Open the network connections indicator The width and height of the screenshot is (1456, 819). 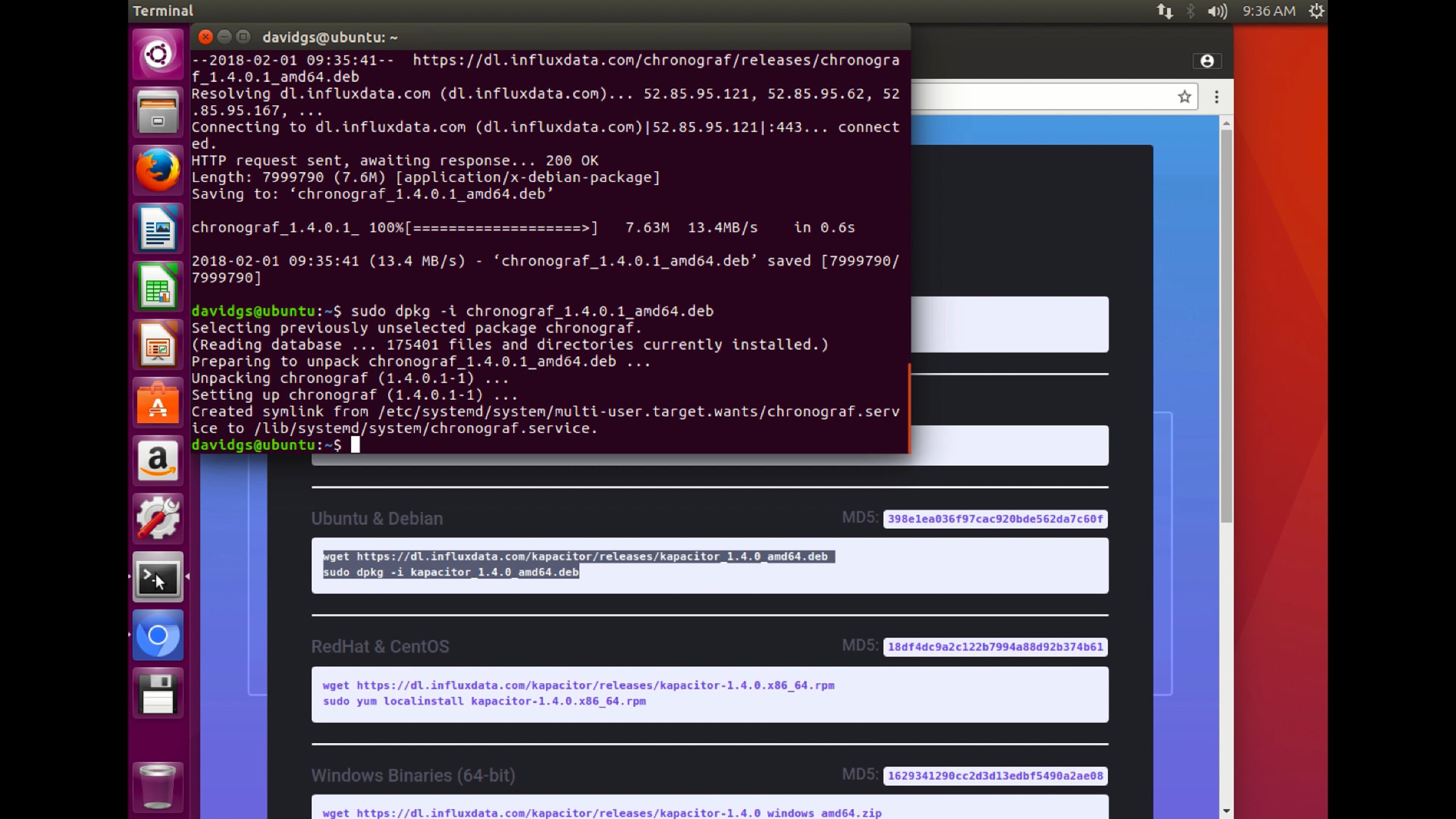click(x=1164, y=11)
